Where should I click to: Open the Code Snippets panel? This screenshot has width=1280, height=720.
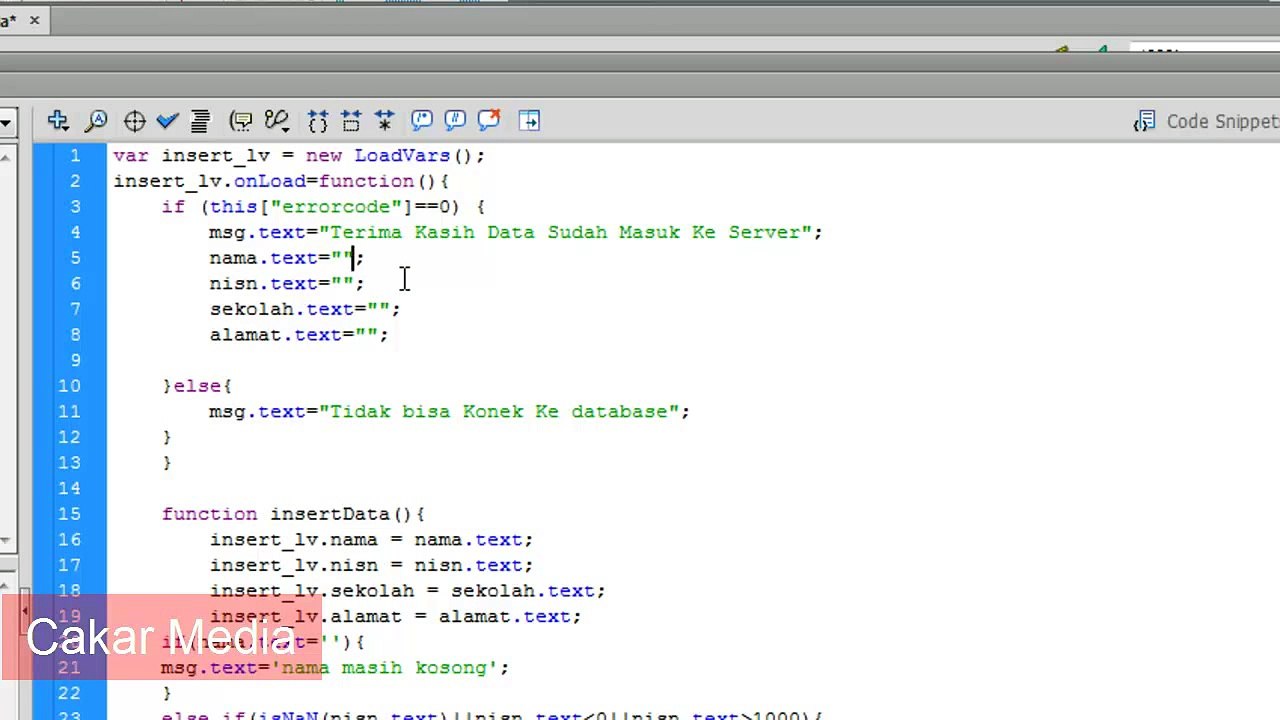(1207, 121)
